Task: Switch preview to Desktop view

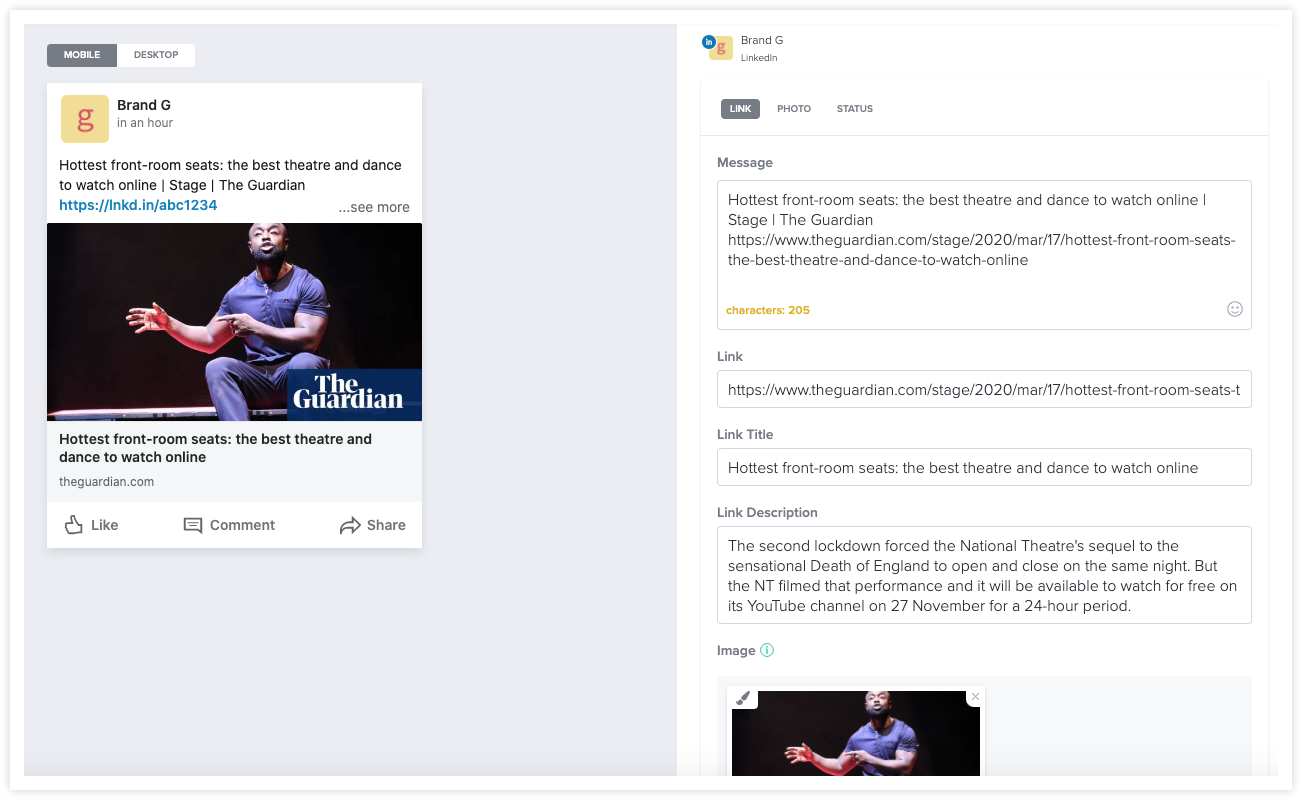Action: pyautogui.click(x=156, y=55)
